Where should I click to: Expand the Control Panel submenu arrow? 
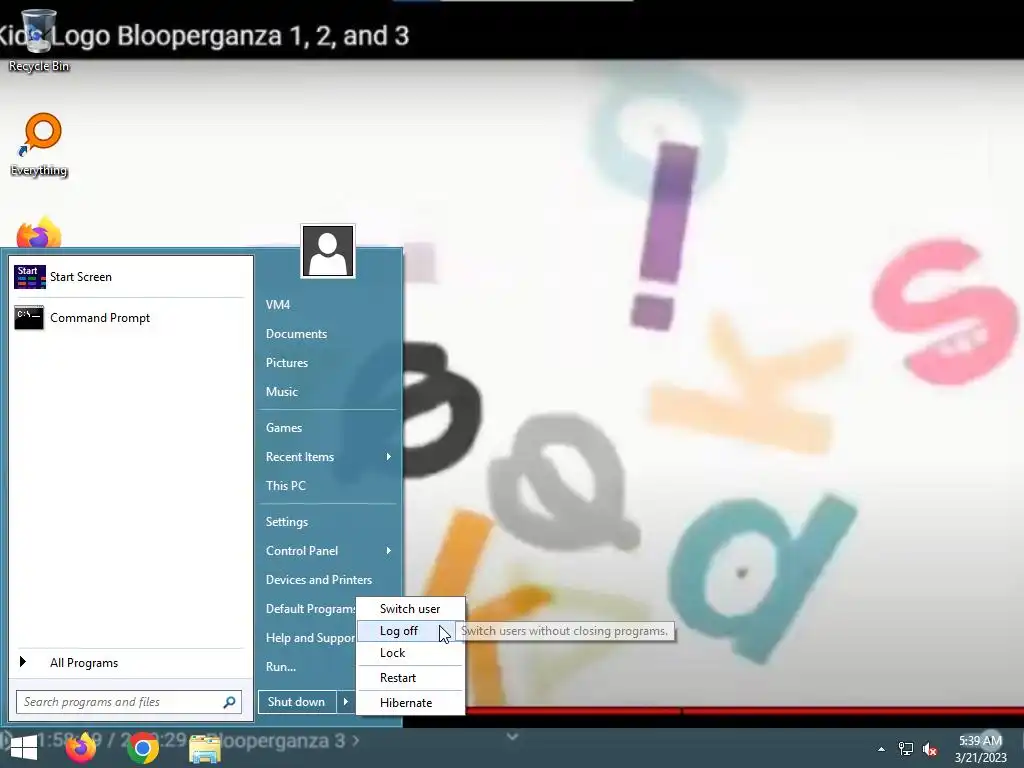click(x=389, y=551)
